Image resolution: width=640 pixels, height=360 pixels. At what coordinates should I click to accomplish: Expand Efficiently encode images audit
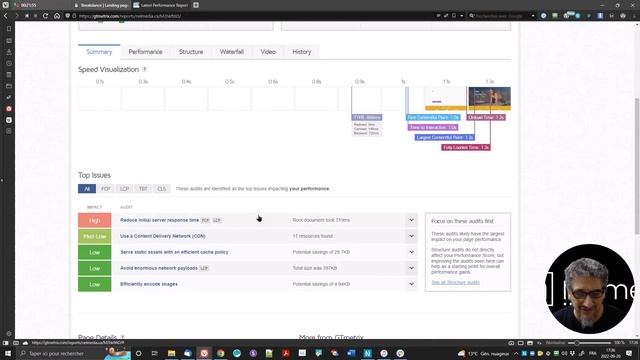pos(411,284)
